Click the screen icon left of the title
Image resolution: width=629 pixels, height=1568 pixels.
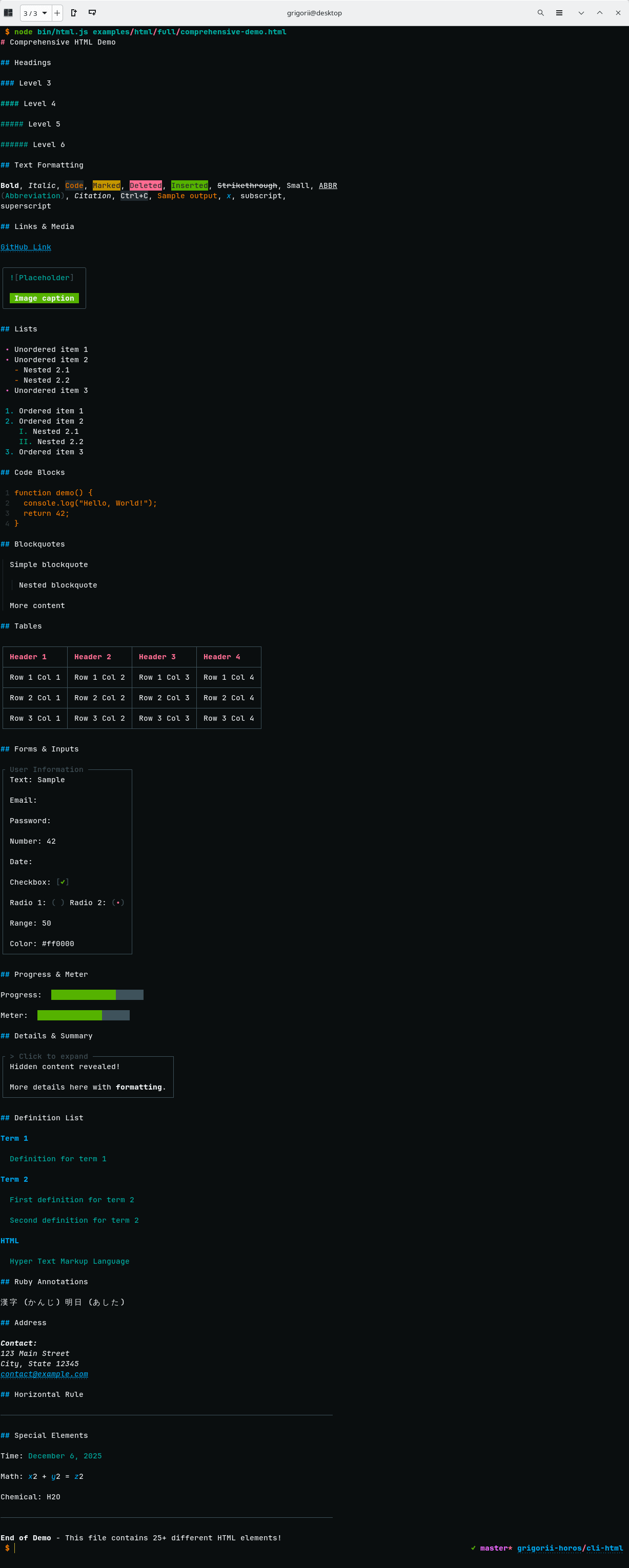click(93, 13)
